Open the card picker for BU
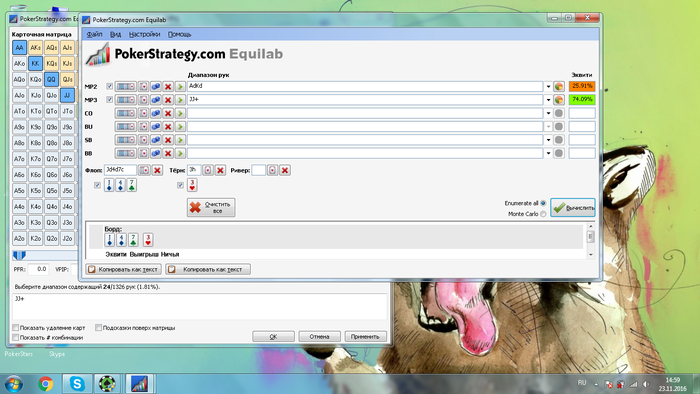700x394 pixels. (143, 127)
